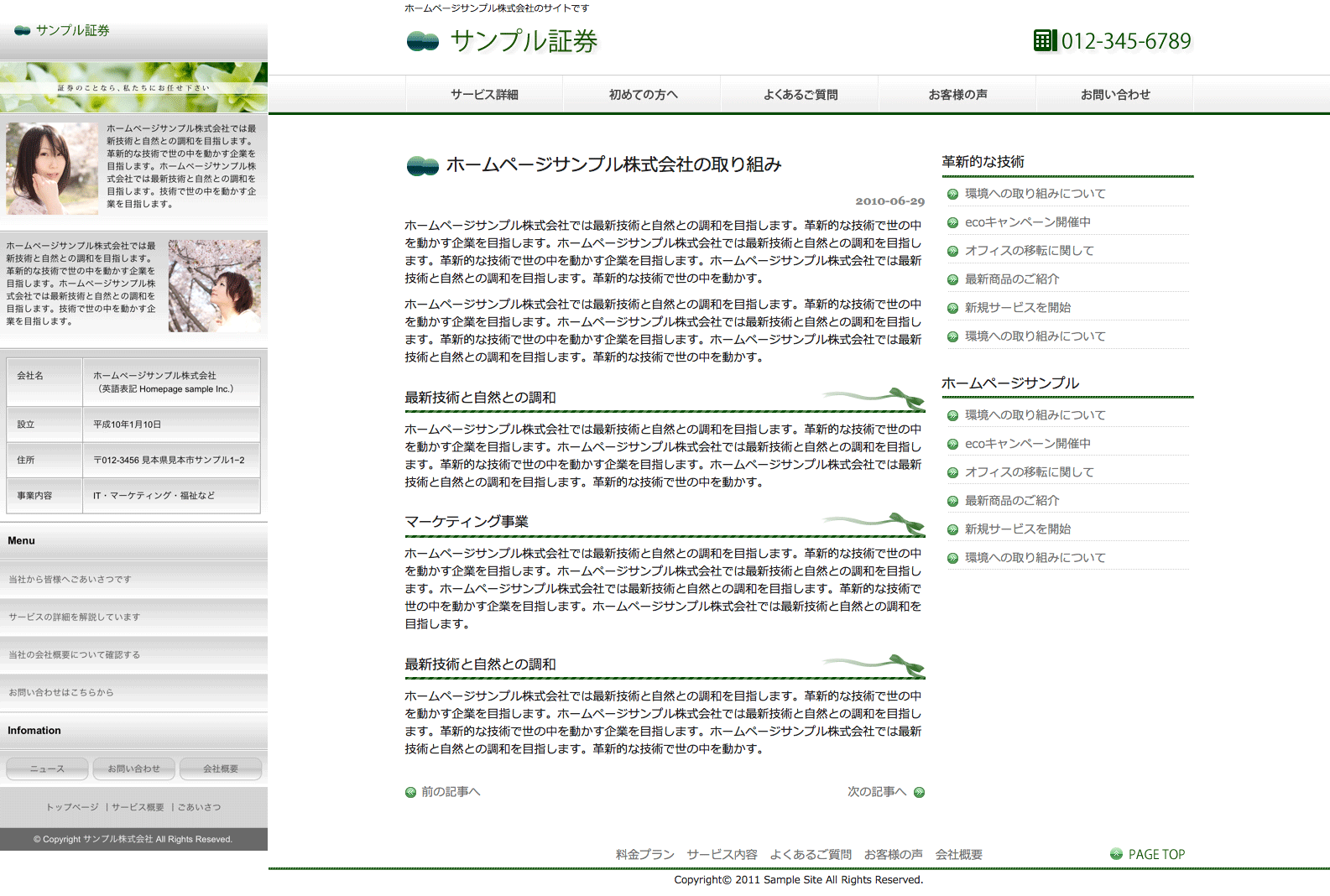Open the サービス詳細 navigation tab

[x=484, y=95]
